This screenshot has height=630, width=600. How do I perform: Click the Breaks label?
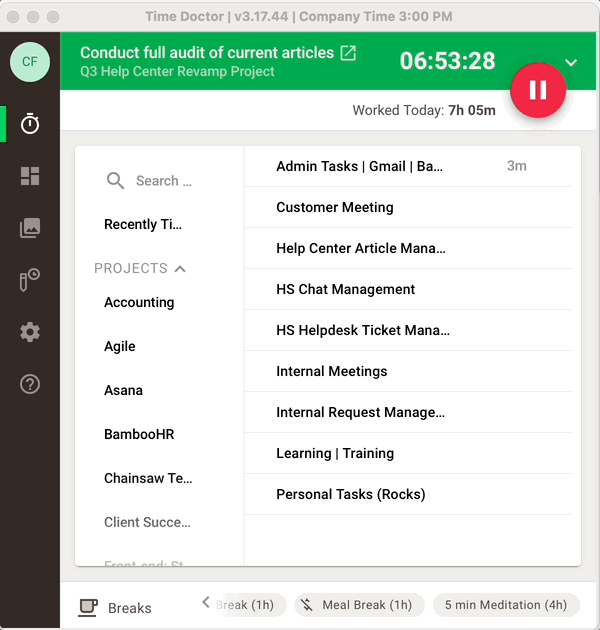point(130,608)
